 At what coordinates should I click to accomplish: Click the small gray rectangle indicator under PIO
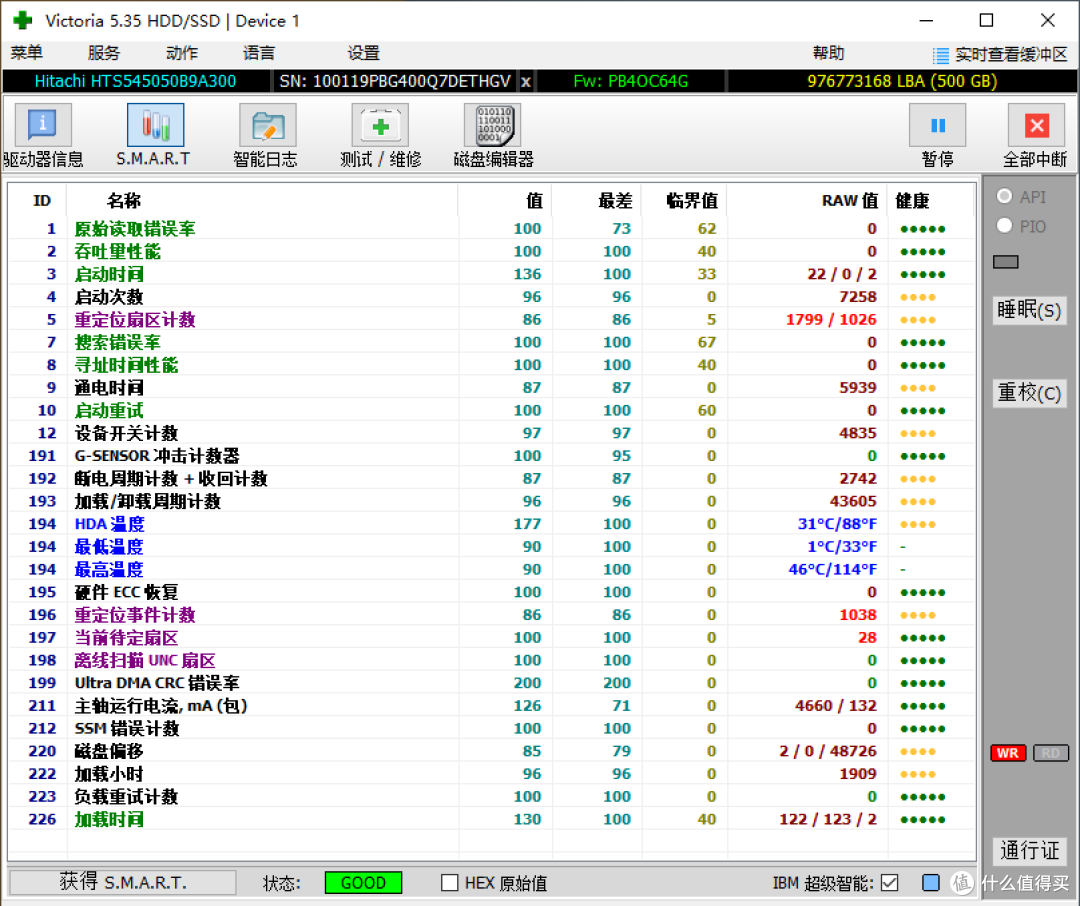(1006, 262)
